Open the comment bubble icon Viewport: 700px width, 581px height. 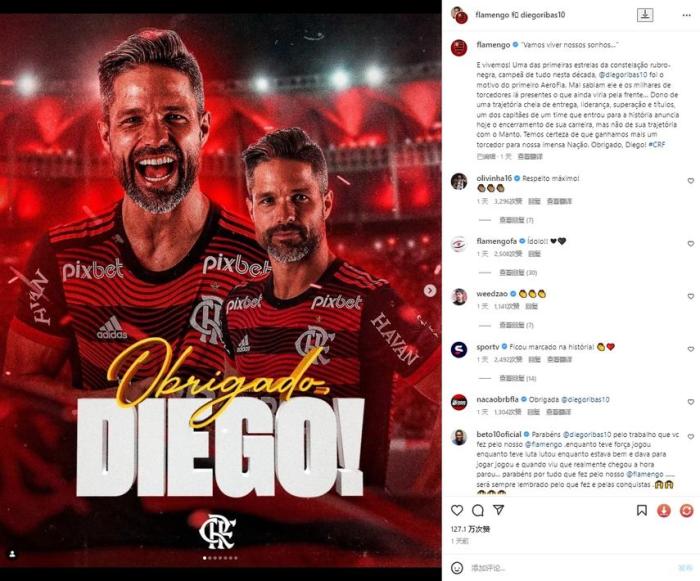478,510
